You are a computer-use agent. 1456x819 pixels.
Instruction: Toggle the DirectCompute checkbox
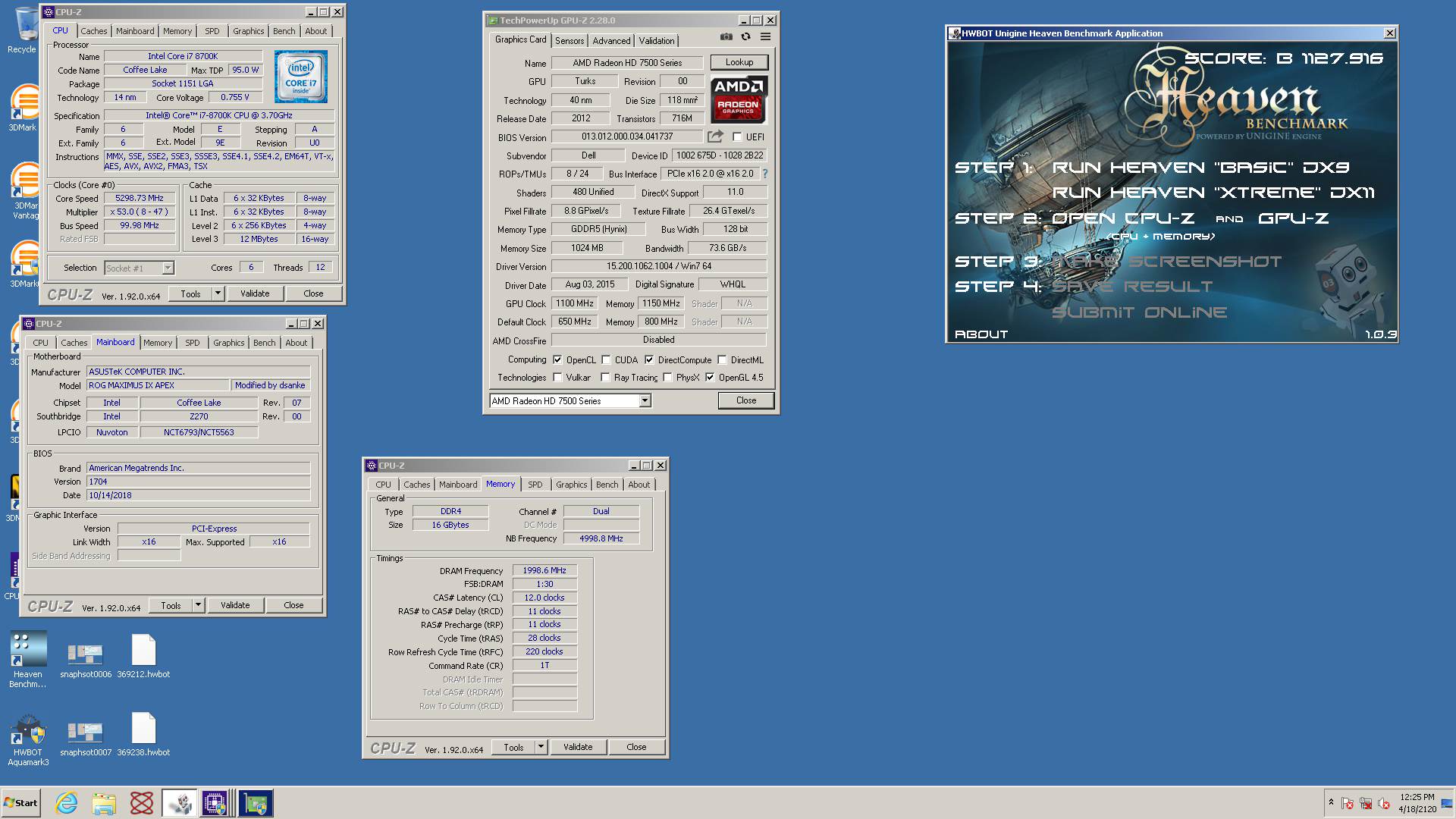[649, 360]
